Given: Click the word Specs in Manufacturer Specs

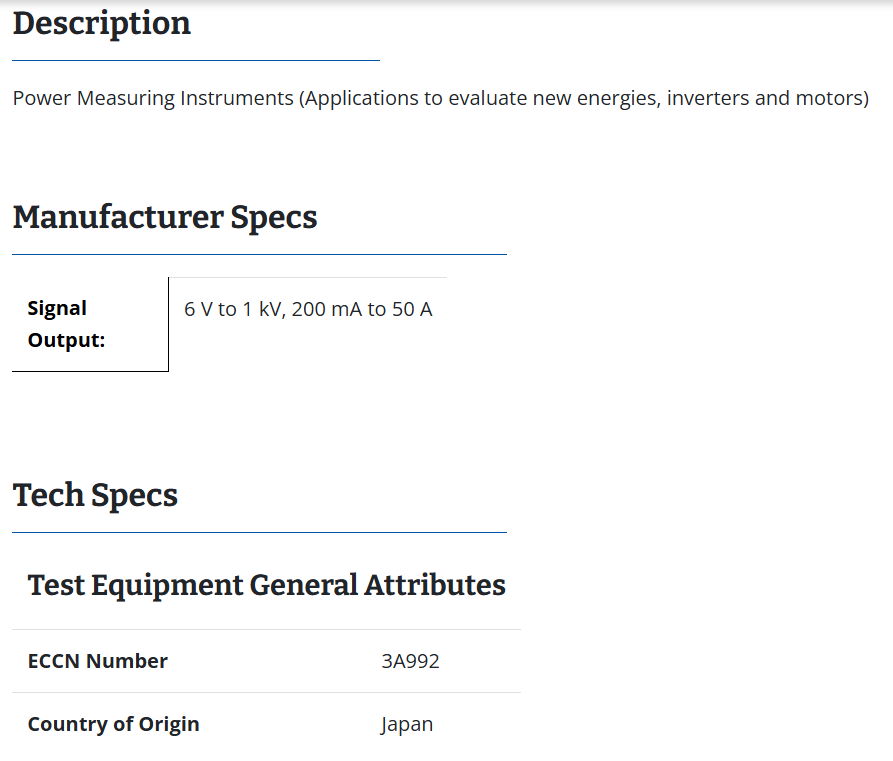Looking at the screenshot, I should click(x=273, y=219).
